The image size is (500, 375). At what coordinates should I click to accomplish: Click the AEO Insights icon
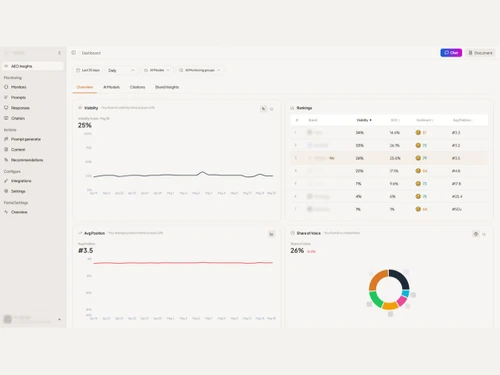point(6,66)
